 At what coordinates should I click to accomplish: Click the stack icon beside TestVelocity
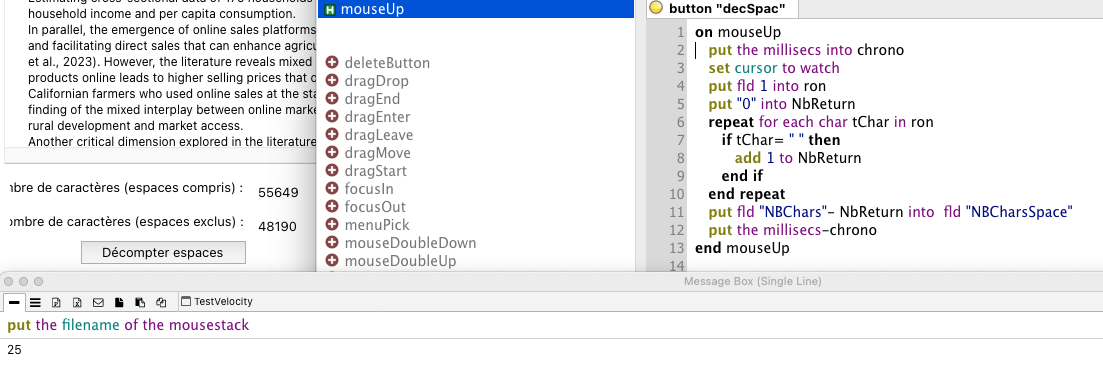(186, 302)
